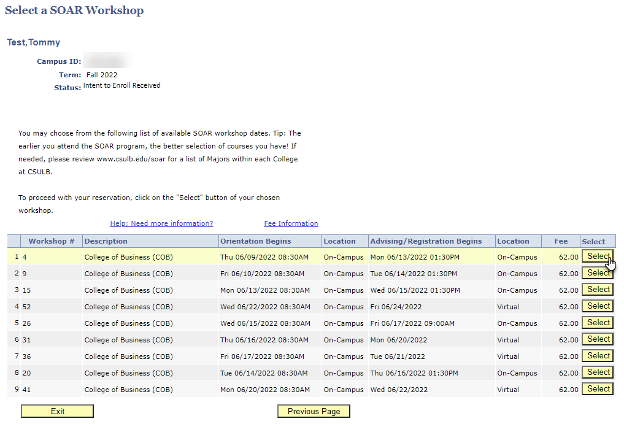The width and height of the screenshot is (624, 424).
Task: Click the Exit button
Action: (57, 411)
